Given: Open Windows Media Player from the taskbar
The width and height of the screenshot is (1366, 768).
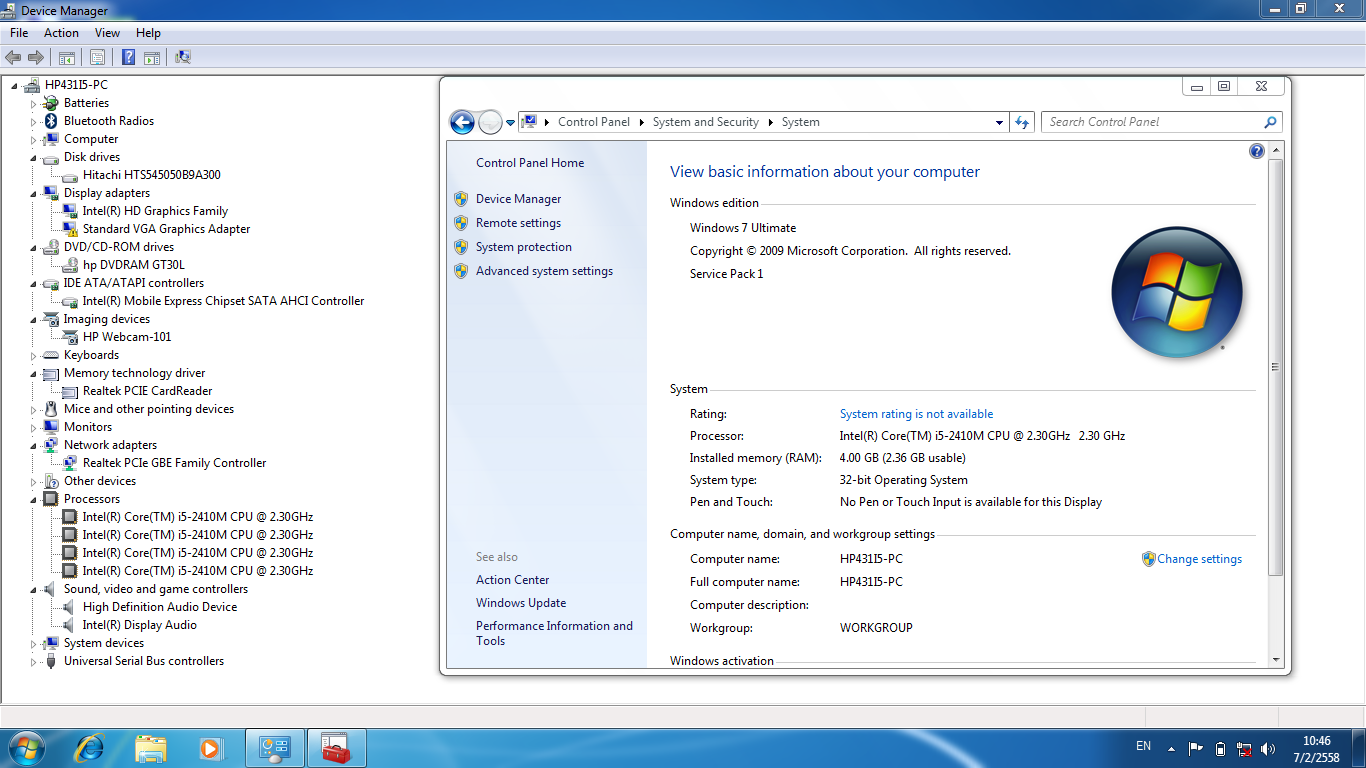Looking at the screenshot, I should coord(210,748).
